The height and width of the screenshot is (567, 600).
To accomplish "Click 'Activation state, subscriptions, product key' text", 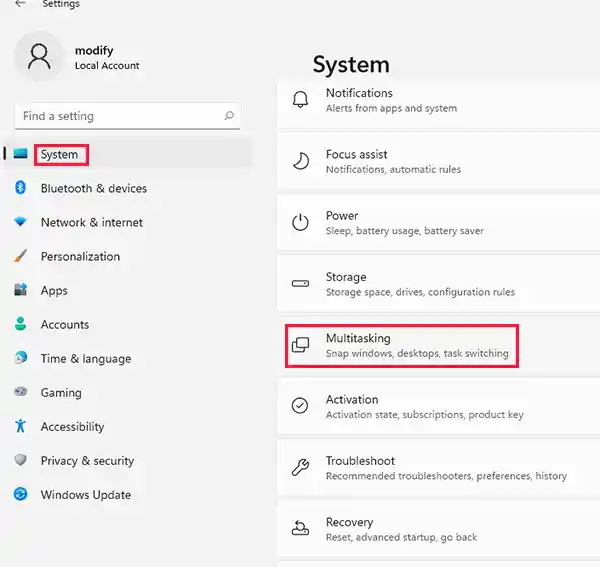I will tap(425, 414).
